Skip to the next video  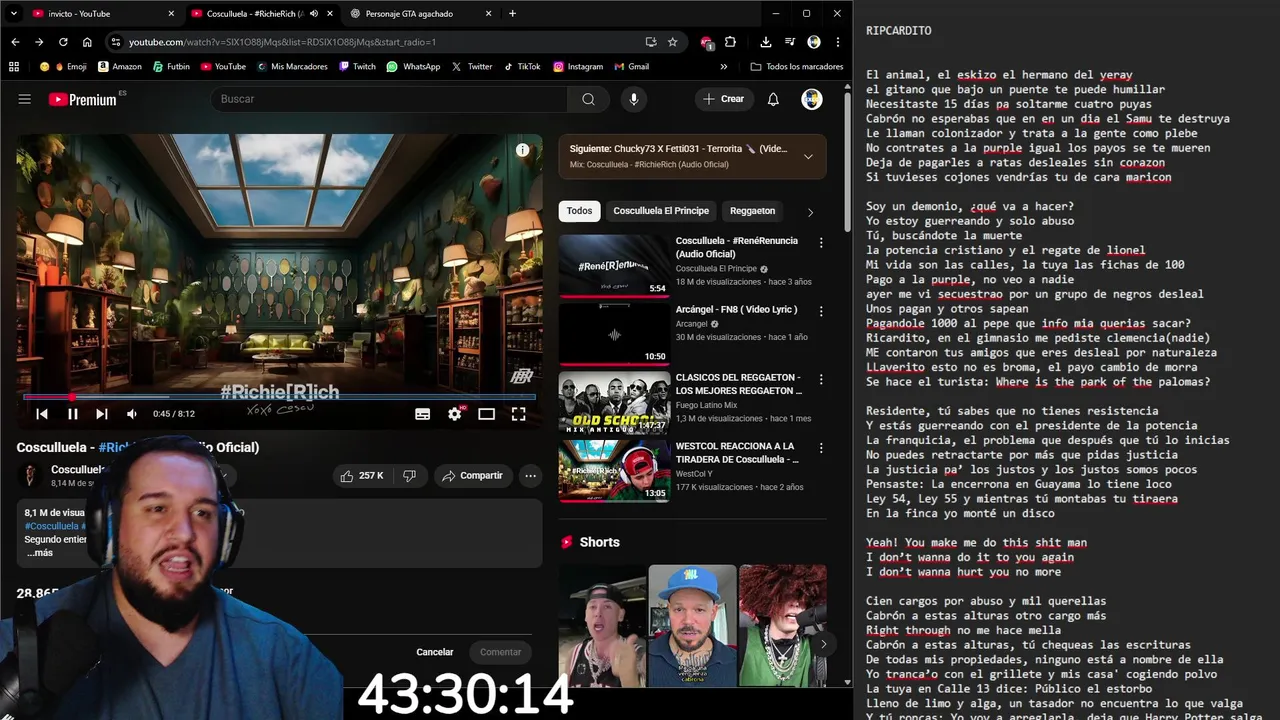[x=102, y=414]
